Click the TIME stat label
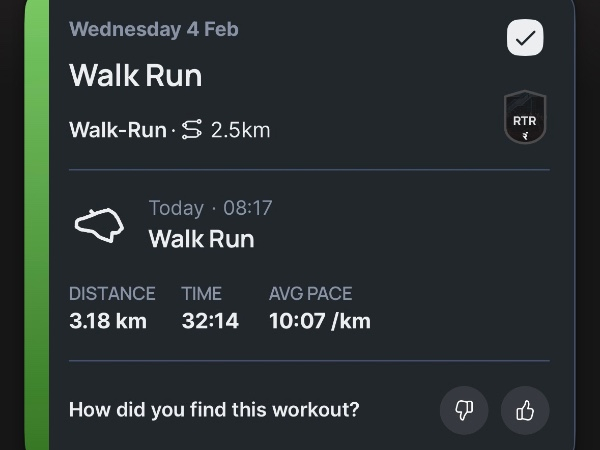 point(201,294)
